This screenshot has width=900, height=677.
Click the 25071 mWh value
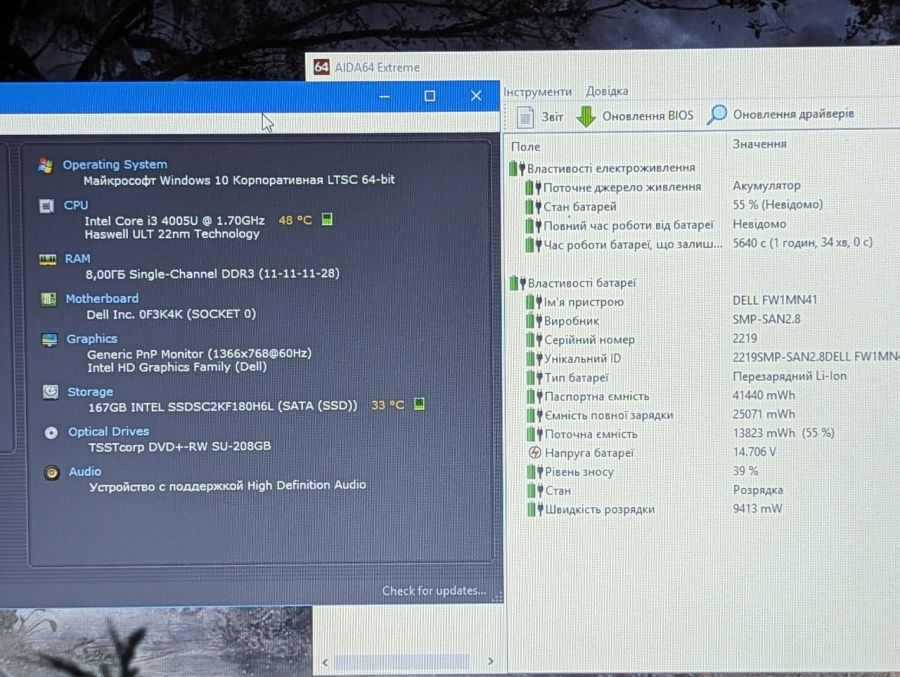point(763,414)
